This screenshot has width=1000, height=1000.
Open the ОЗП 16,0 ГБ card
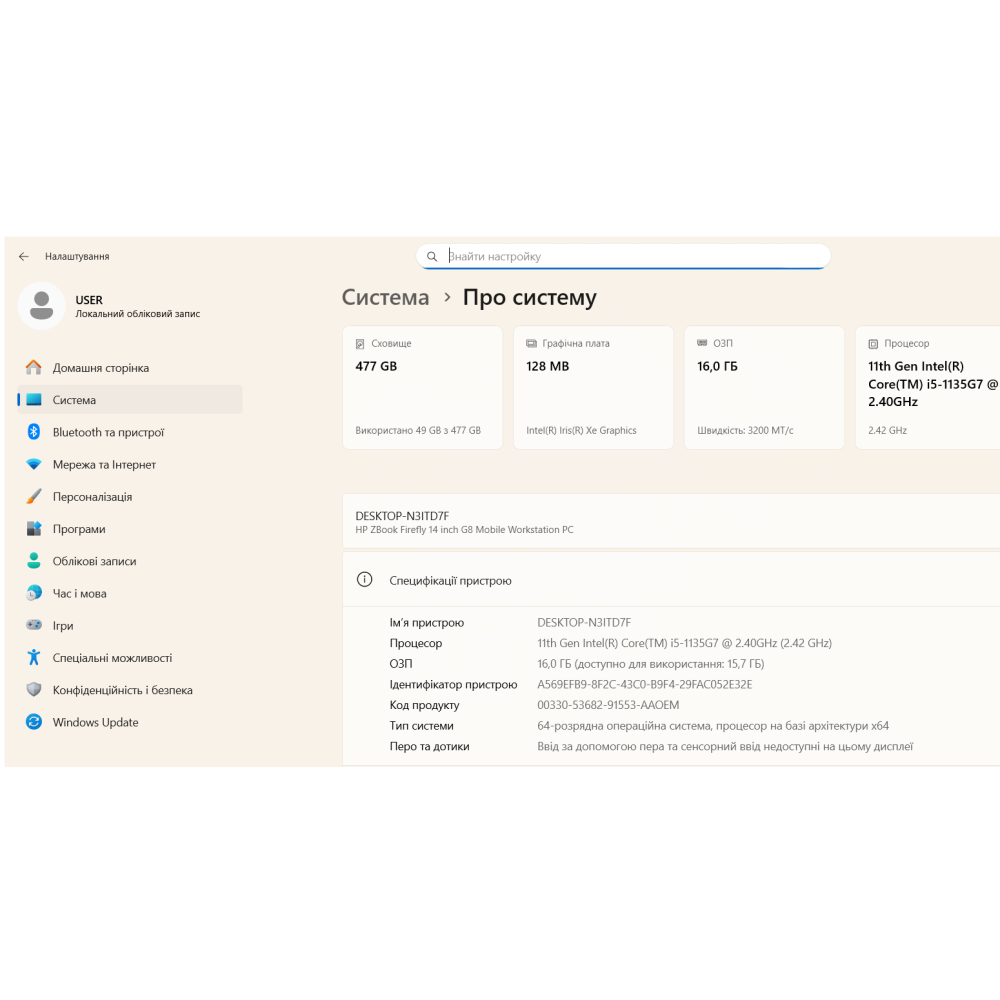[764, 387]
